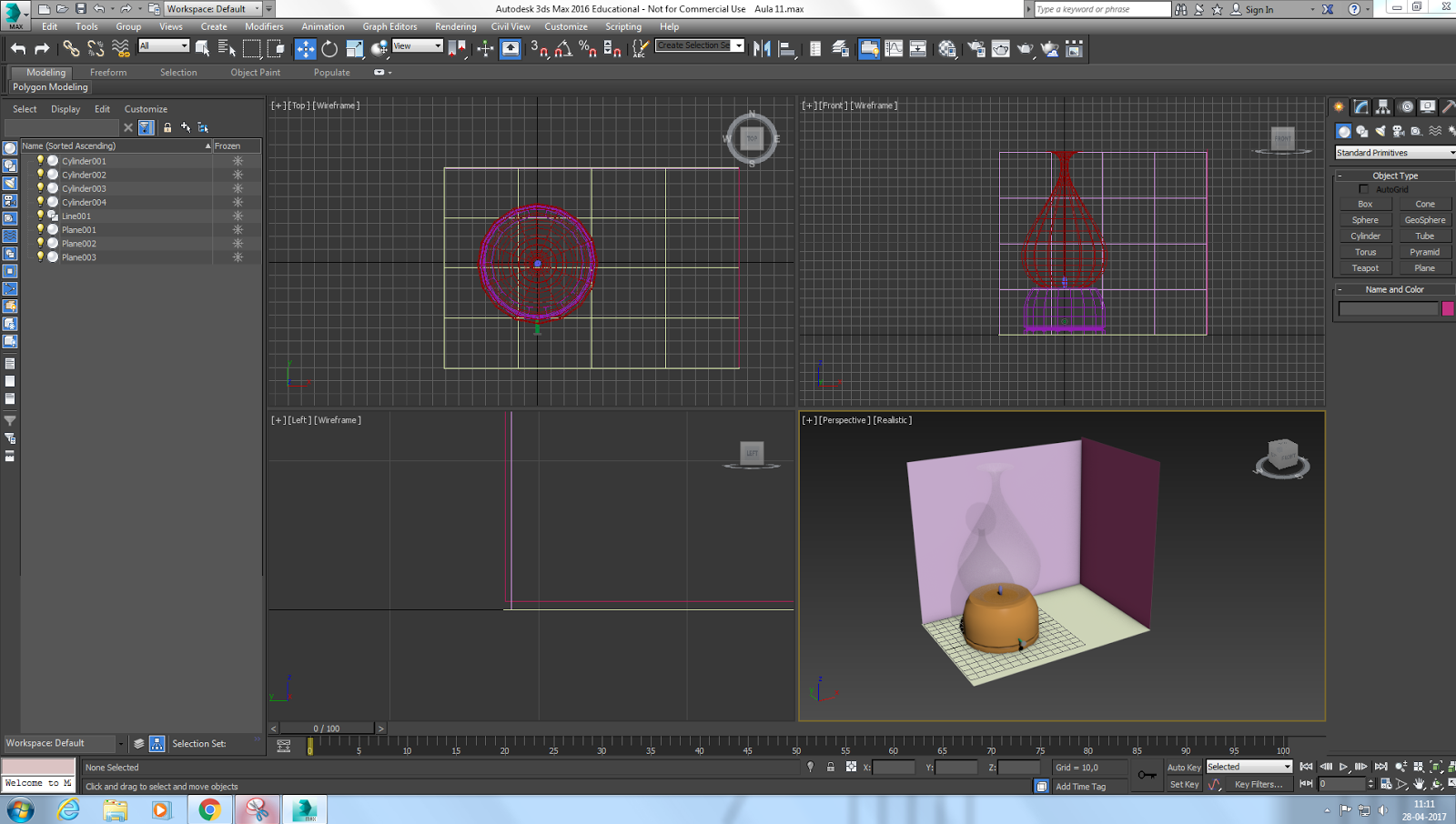Image resolution: width=1456 pixels, height=824 pixels.
Task: Switch to the Freeform ribbon tab
Action: [108, 73]
